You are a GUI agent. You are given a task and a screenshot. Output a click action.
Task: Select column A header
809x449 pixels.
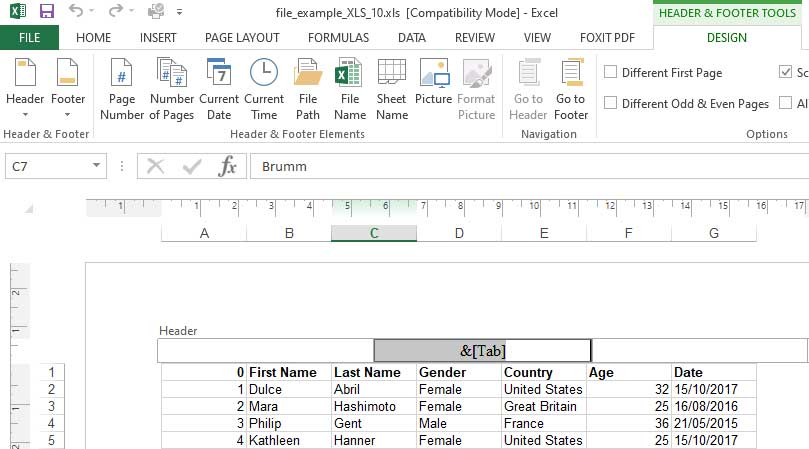click(204, 233)
